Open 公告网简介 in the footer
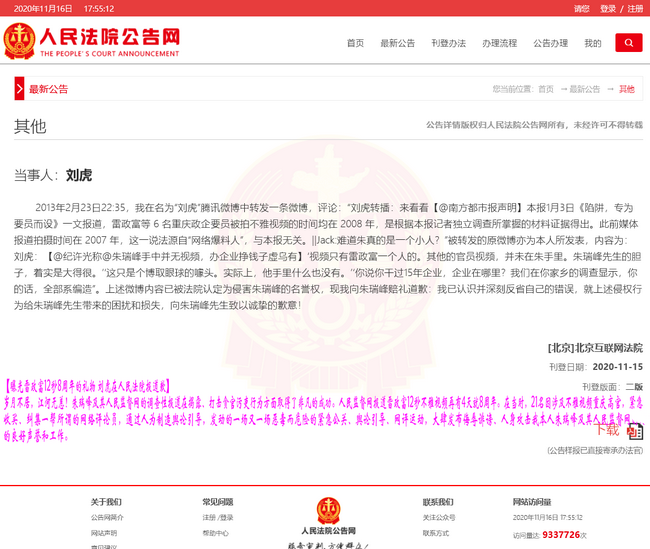 tap(107, 518)
